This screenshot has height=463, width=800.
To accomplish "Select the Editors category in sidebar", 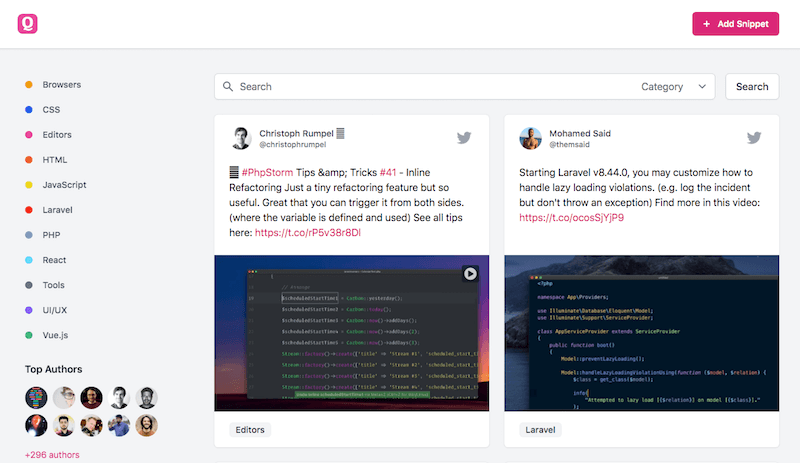I will point(57,135).
